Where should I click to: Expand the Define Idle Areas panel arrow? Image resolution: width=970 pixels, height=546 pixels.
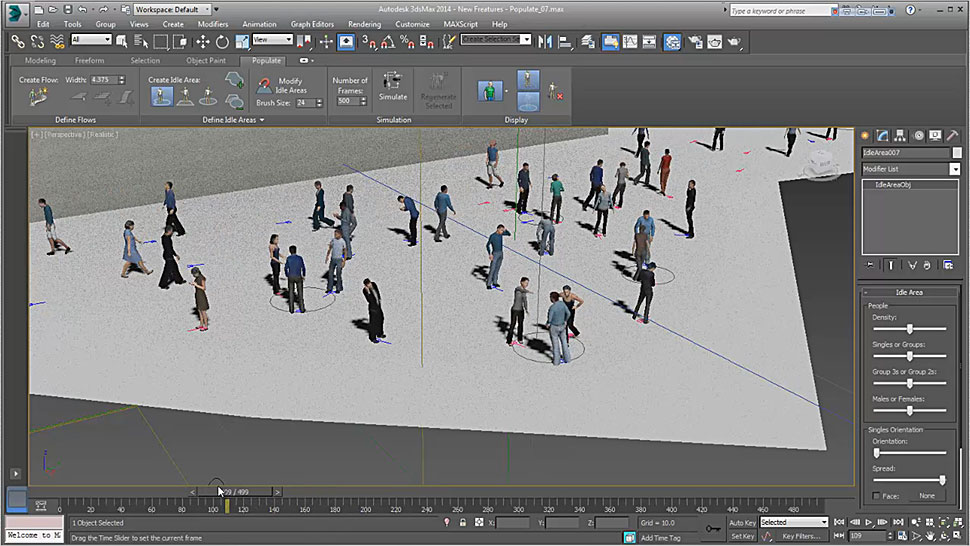pyautogui.click(x=262, y=120)
